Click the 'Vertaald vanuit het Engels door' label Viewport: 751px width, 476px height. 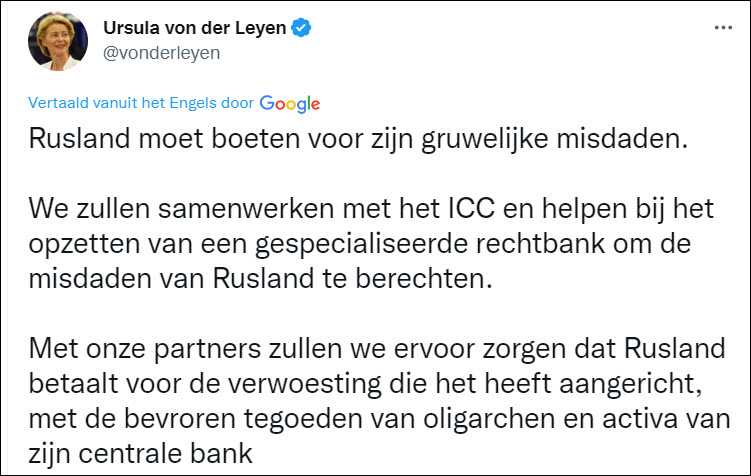click(141, 103)
